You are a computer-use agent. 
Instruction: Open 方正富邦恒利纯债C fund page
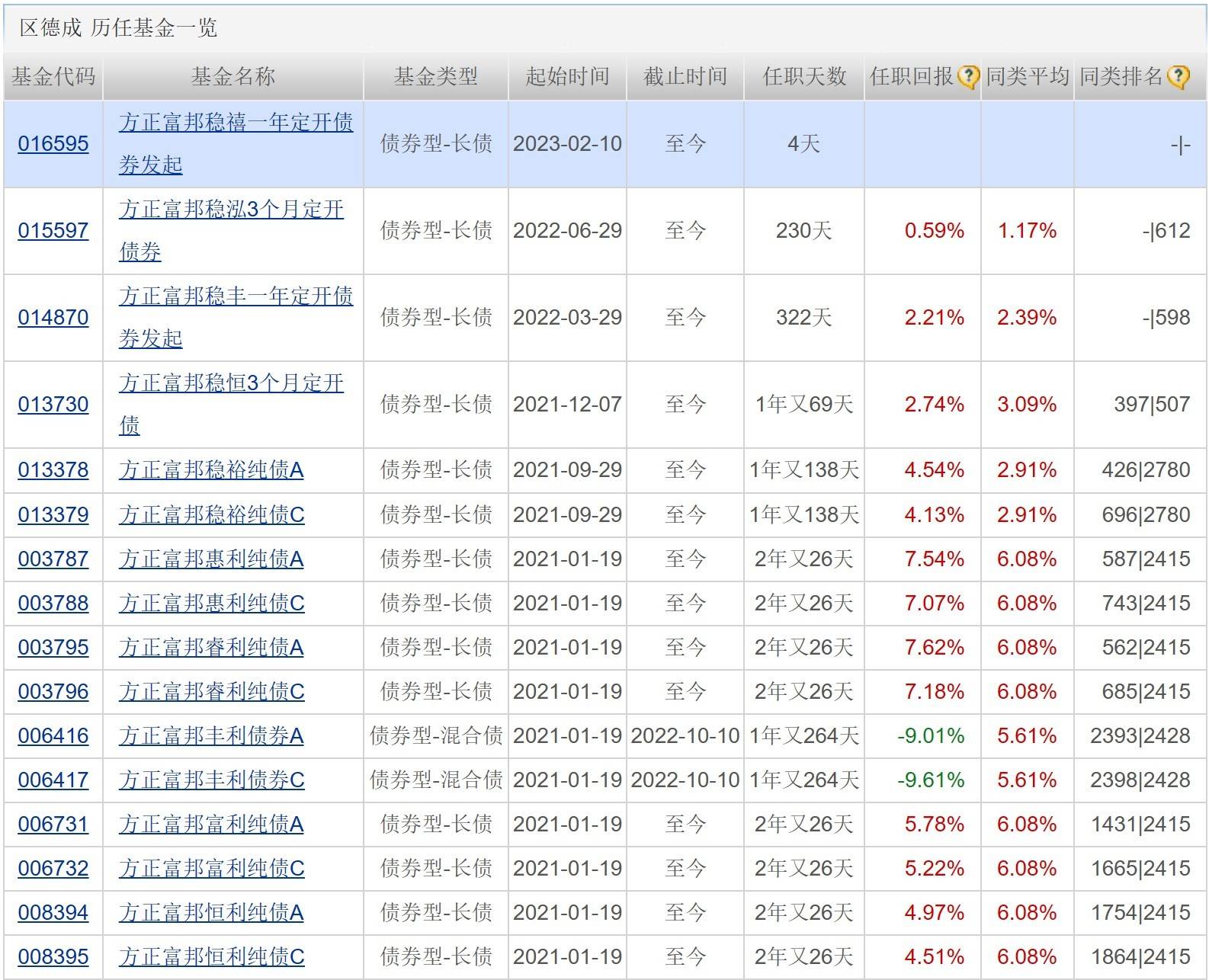pos(211,957)
